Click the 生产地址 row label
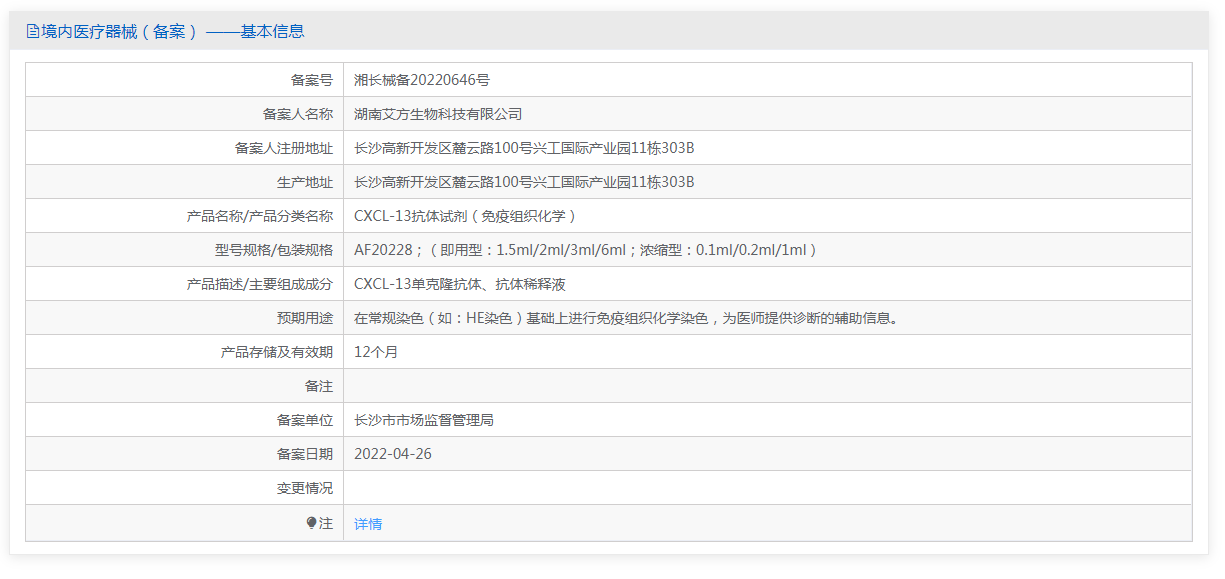This screenshot has height=579, width=1225. pos(305,182)
